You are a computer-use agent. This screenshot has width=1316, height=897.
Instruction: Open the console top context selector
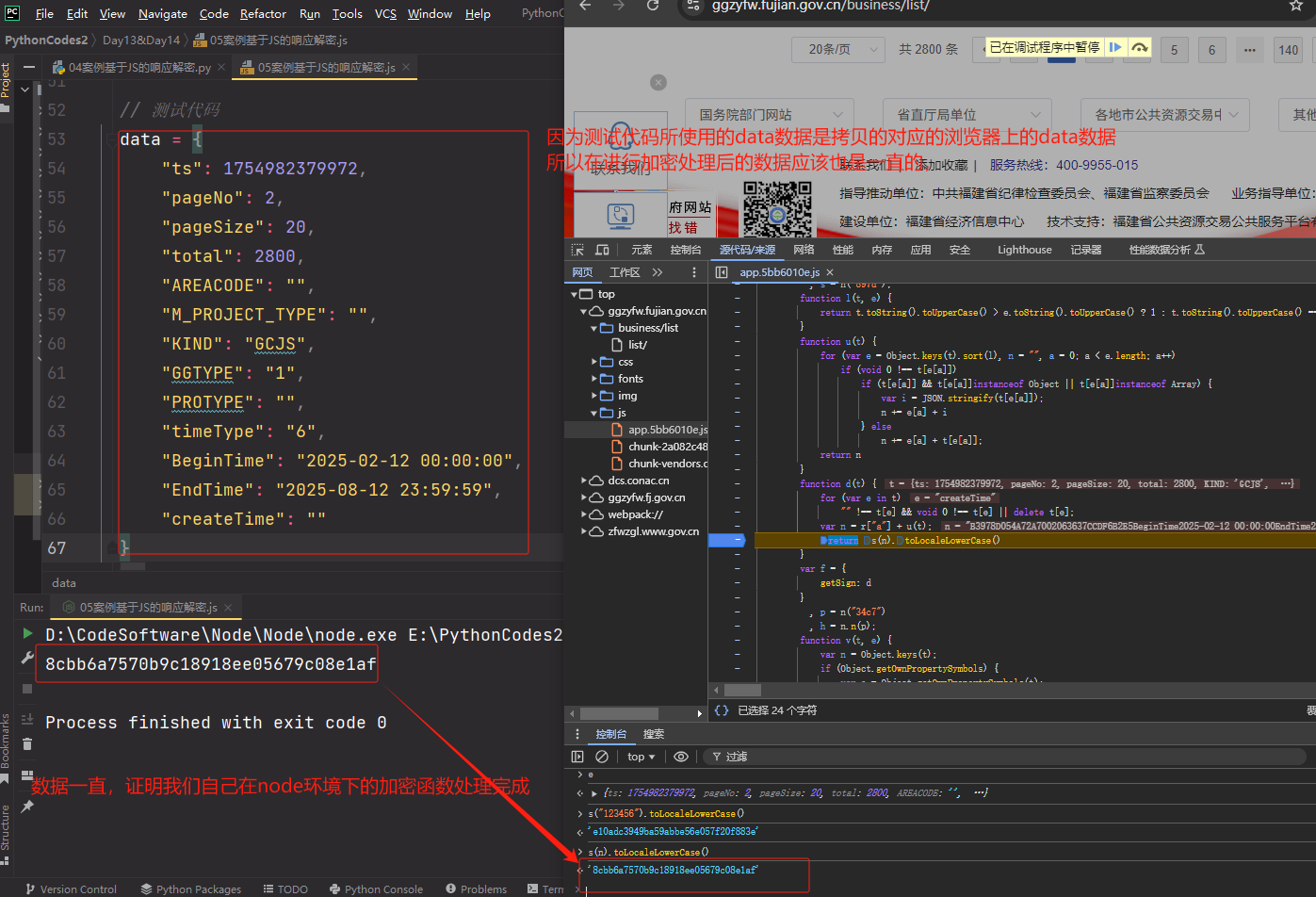[x=641, y=757]
